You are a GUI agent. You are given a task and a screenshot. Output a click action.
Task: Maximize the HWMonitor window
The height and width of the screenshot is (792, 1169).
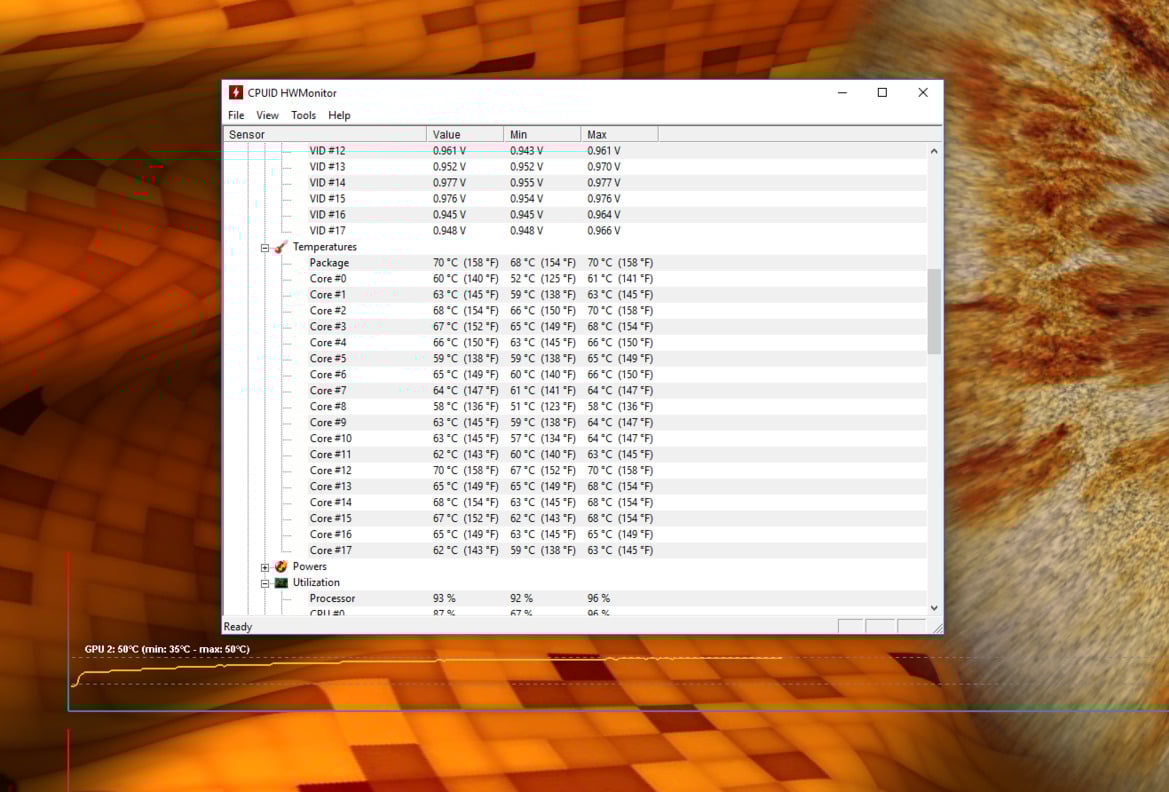pyautogui.click(x=882, y=92)
